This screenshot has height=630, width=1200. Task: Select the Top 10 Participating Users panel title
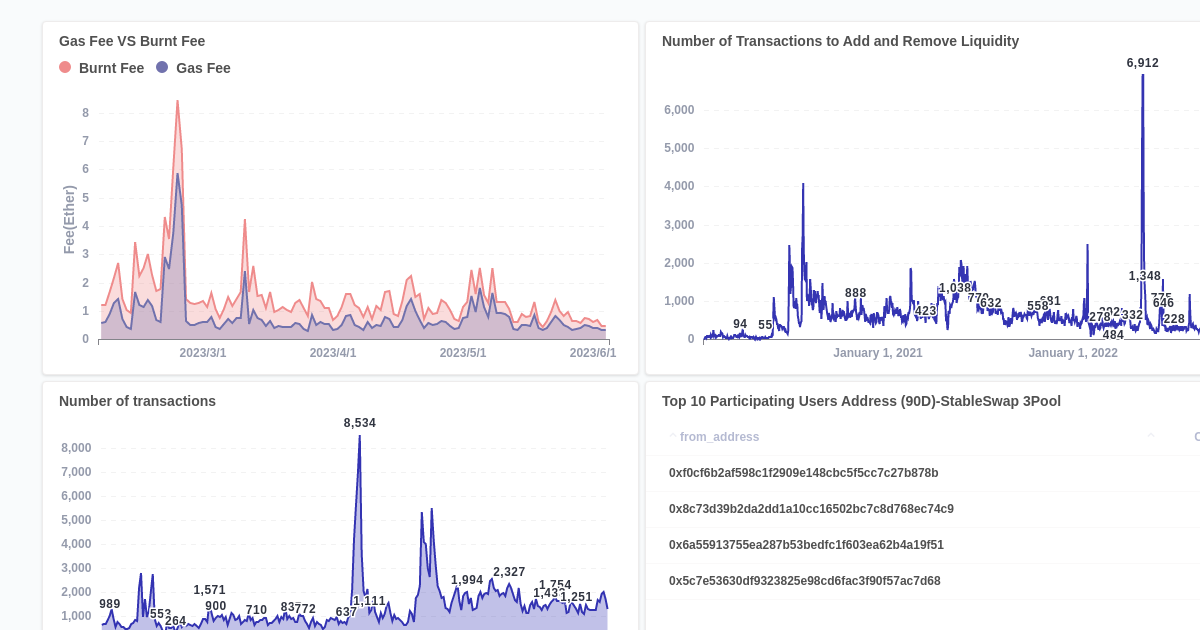click(861, 401)
